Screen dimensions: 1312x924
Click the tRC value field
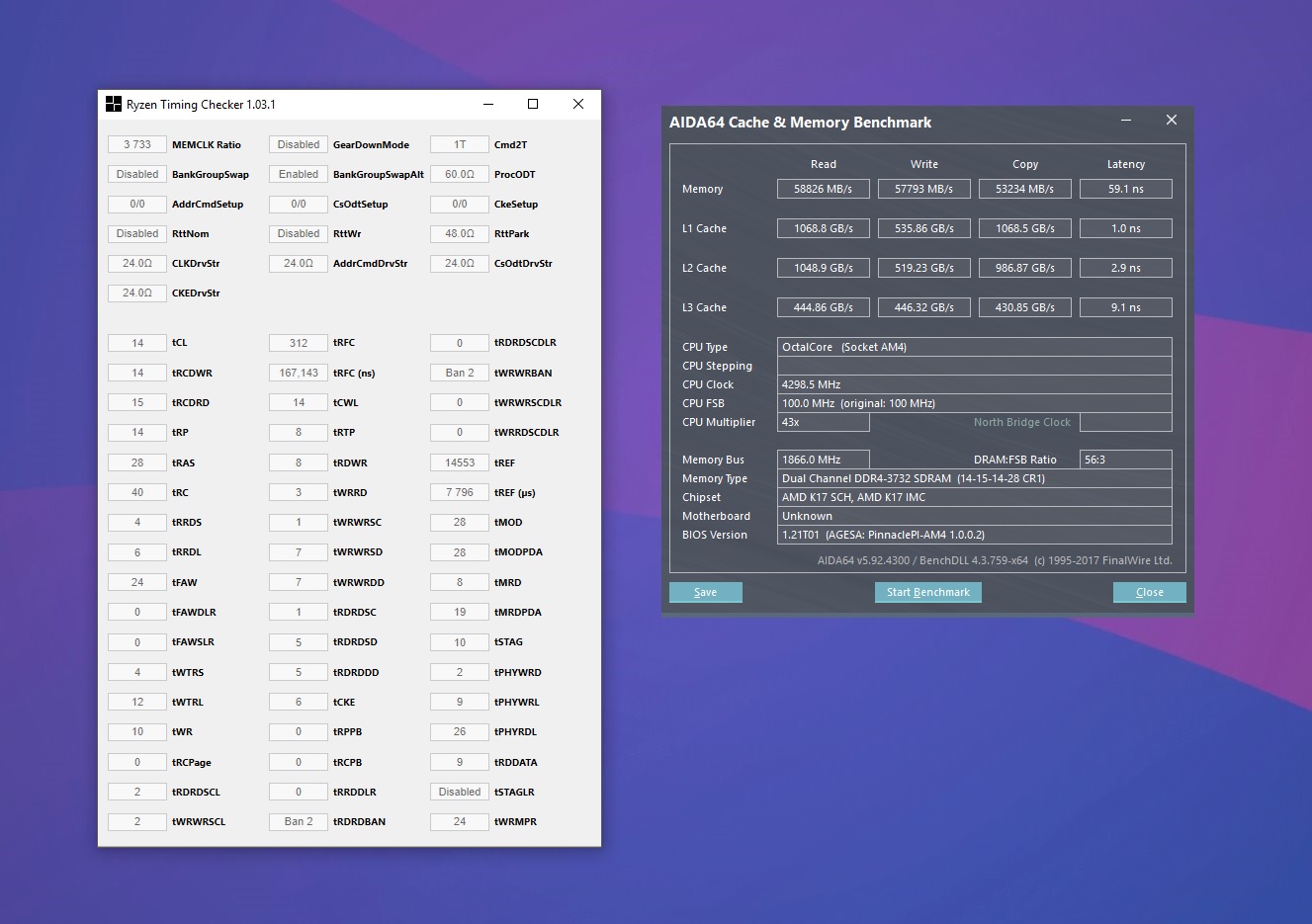(x=137, y=492)
